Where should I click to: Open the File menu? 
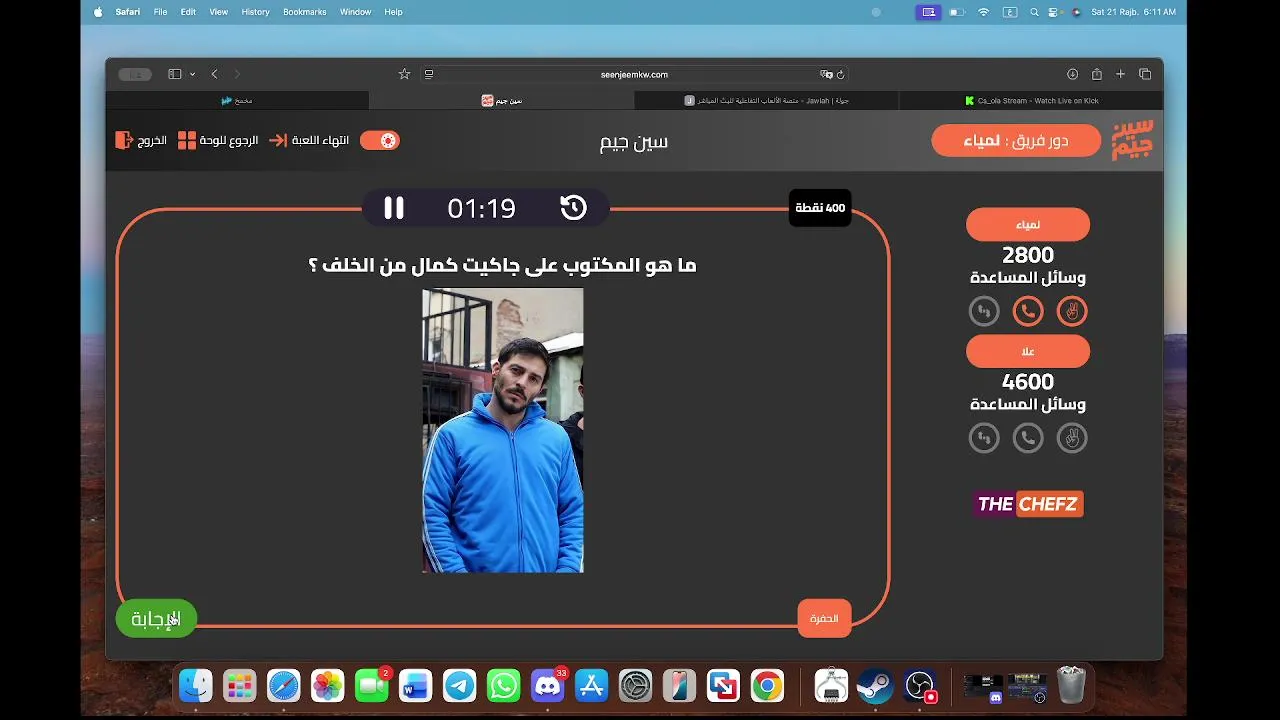160,12
